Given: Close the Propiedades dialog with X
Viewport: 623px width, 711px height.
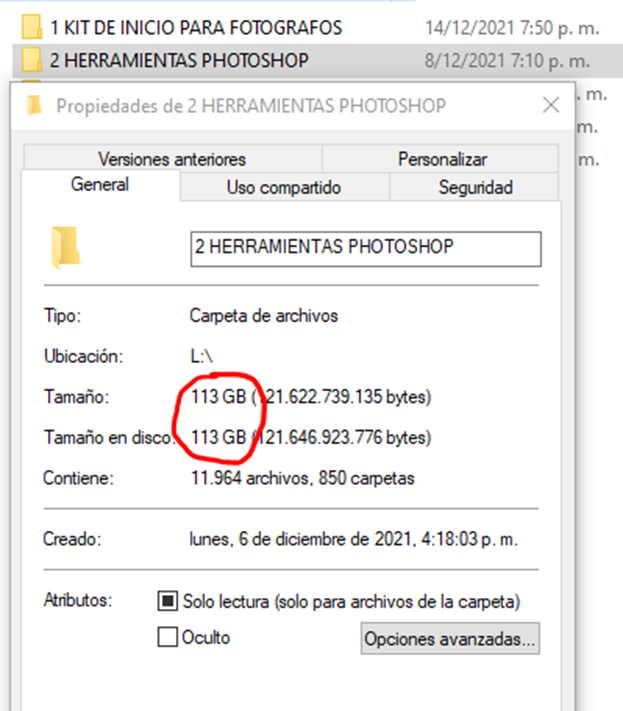Looking at the screenshot, I should (551, 105).
